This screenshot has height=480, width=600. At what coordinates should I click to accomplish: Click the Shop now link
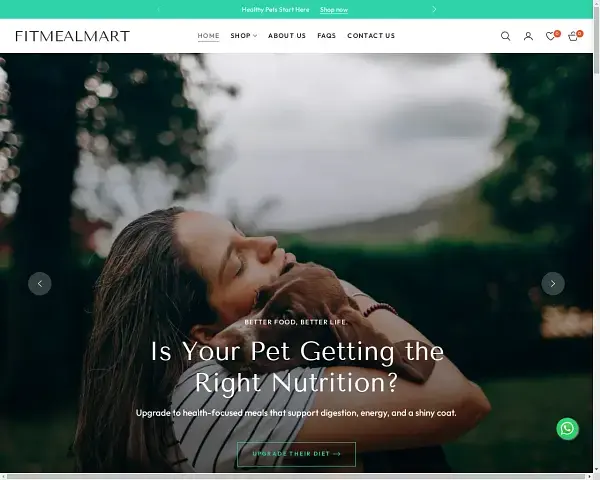click(x=334, y=10)
